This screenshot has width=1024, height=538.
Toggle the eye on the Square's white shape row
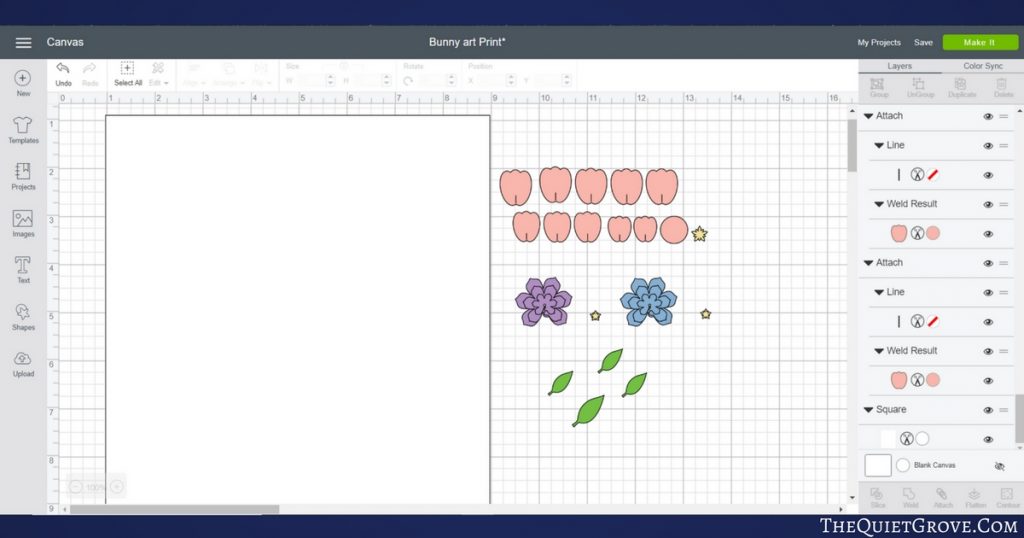click(x=988, y=439)
